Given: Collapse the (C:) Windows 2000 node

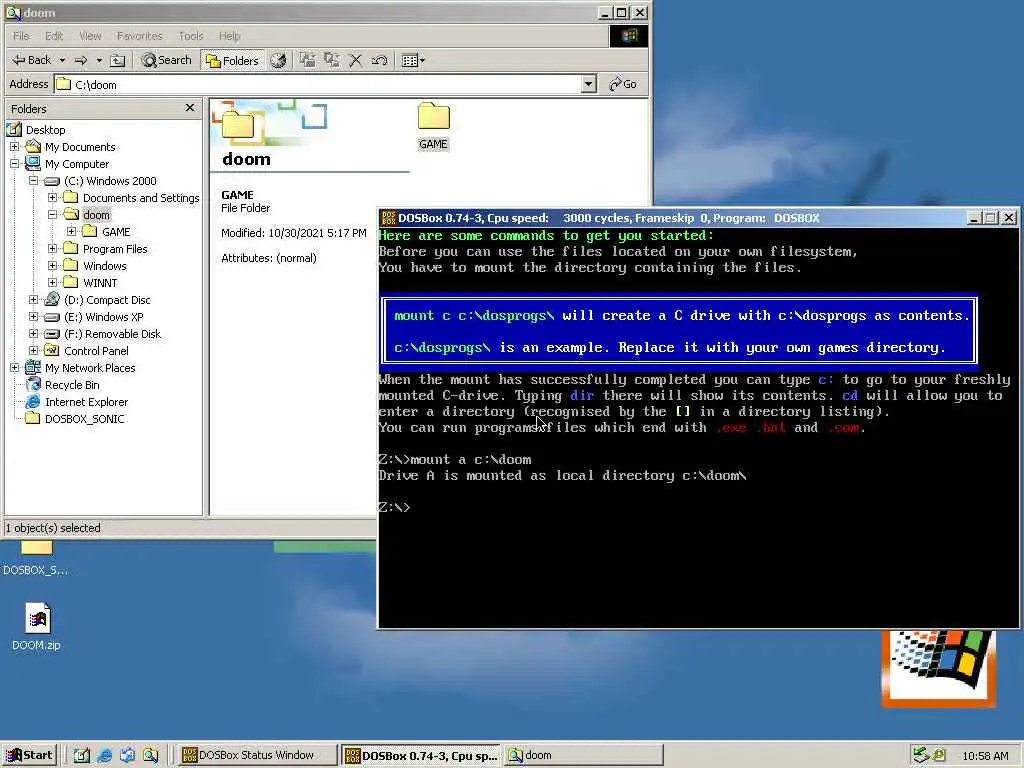Looking at the screenshot, I should 33,181.
